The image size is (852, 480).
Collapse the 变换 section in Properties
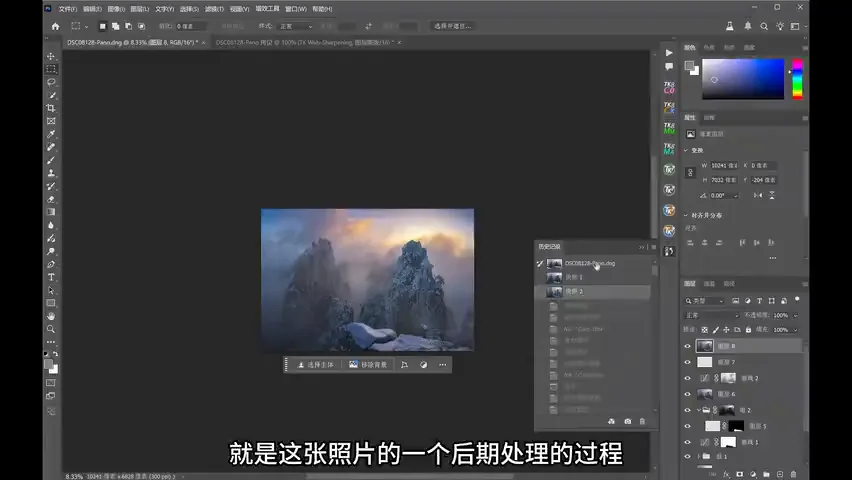686,150
